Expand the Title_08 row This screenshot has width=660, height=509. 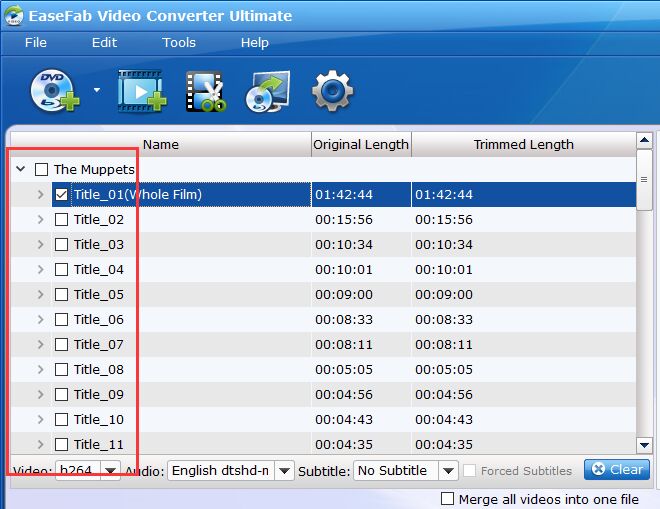(40, 370)
